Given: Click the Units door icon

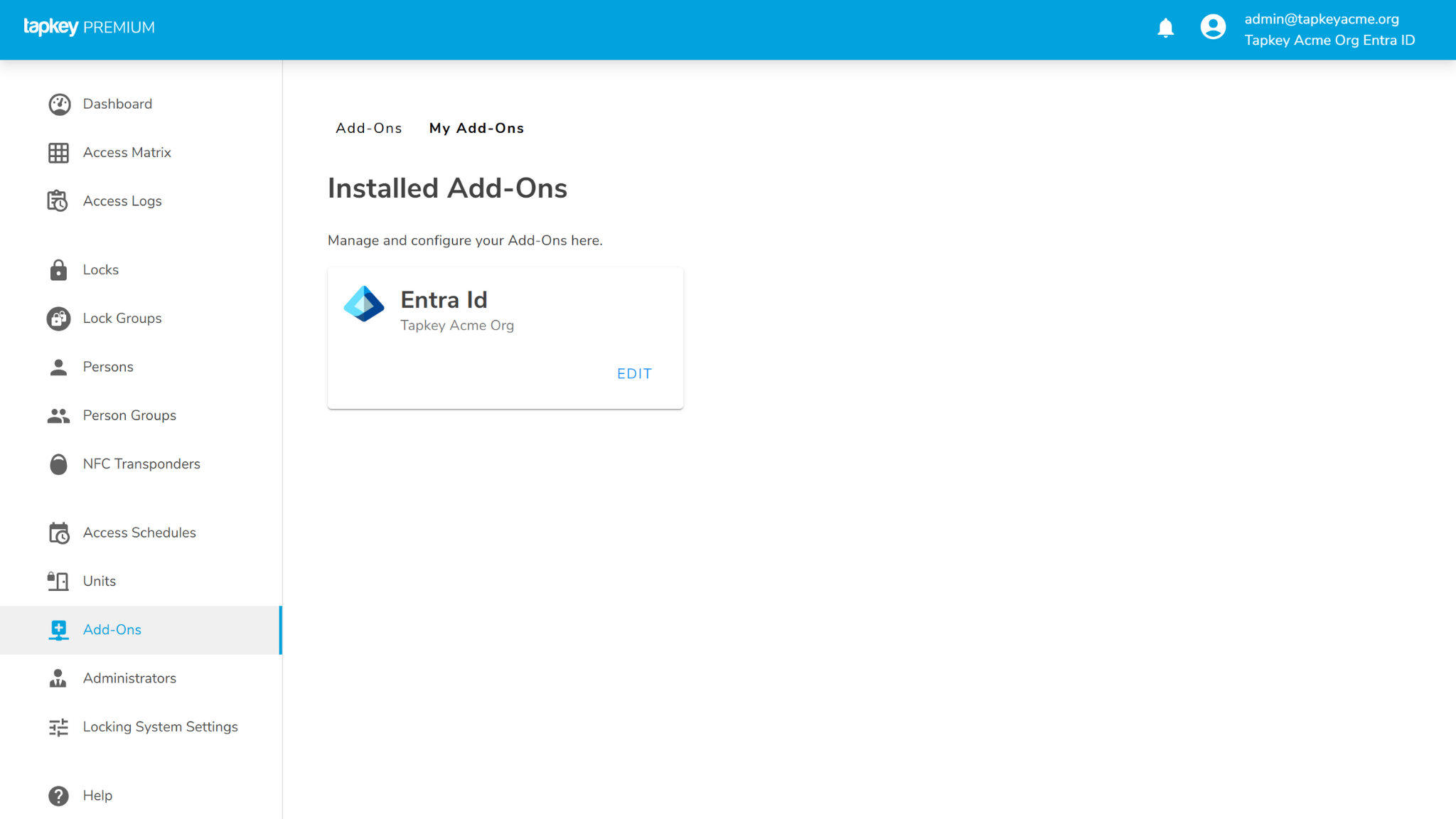Looking at the screenshot, I should (x=58, y=582).
